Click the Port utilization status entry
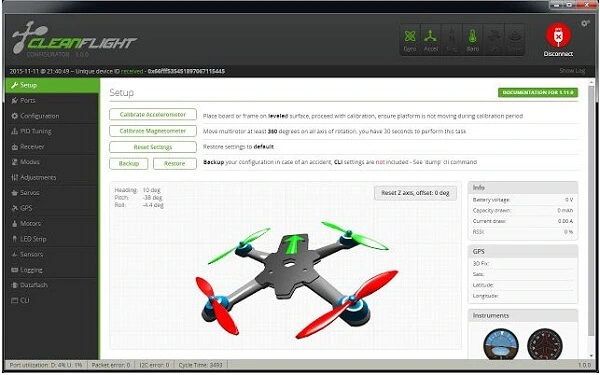This screenshot has width=600, height=375. [46, 365]
